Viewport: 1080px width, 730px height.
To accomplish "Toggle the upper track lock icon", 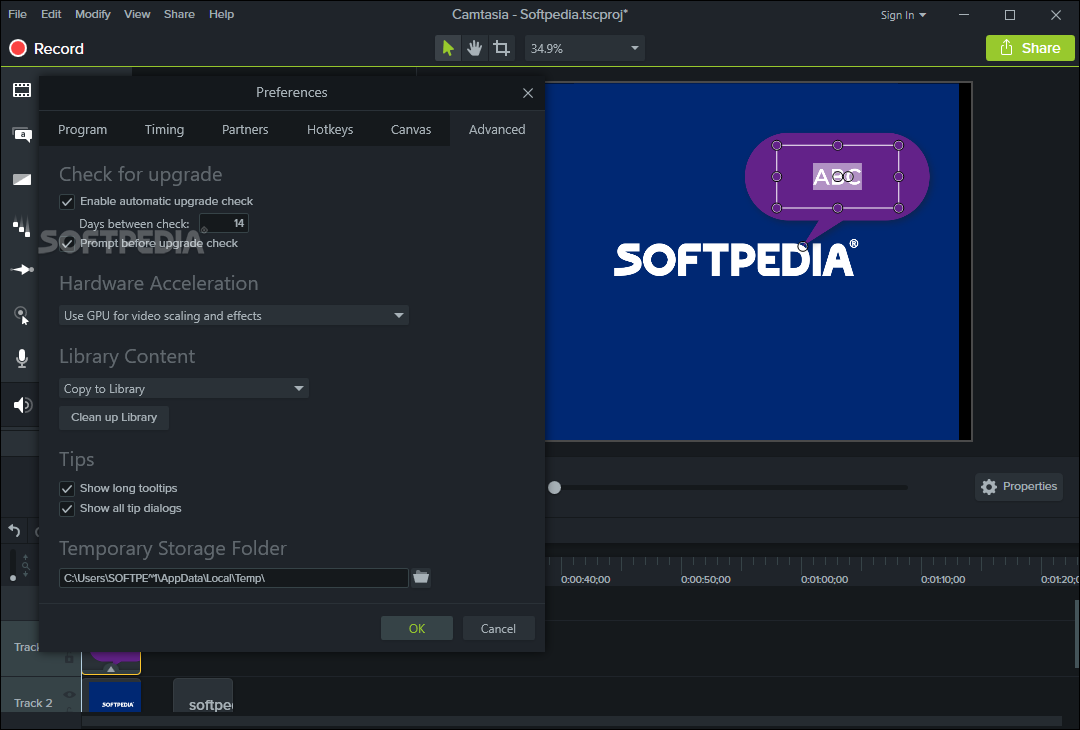I will [x=69, y=658].
